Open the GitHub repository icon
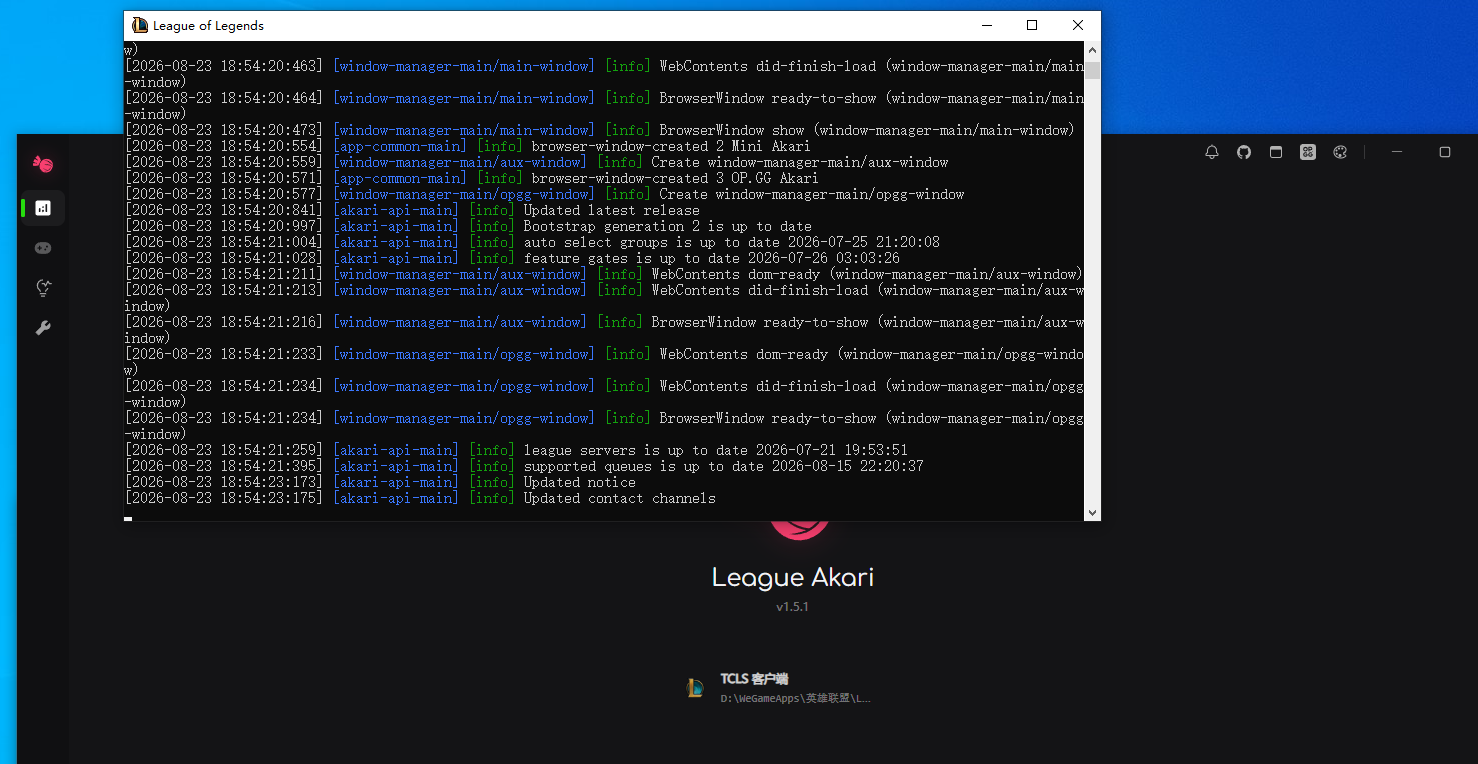The width and height of the screenshot is (1478, 764). [x=1244, y=152]
